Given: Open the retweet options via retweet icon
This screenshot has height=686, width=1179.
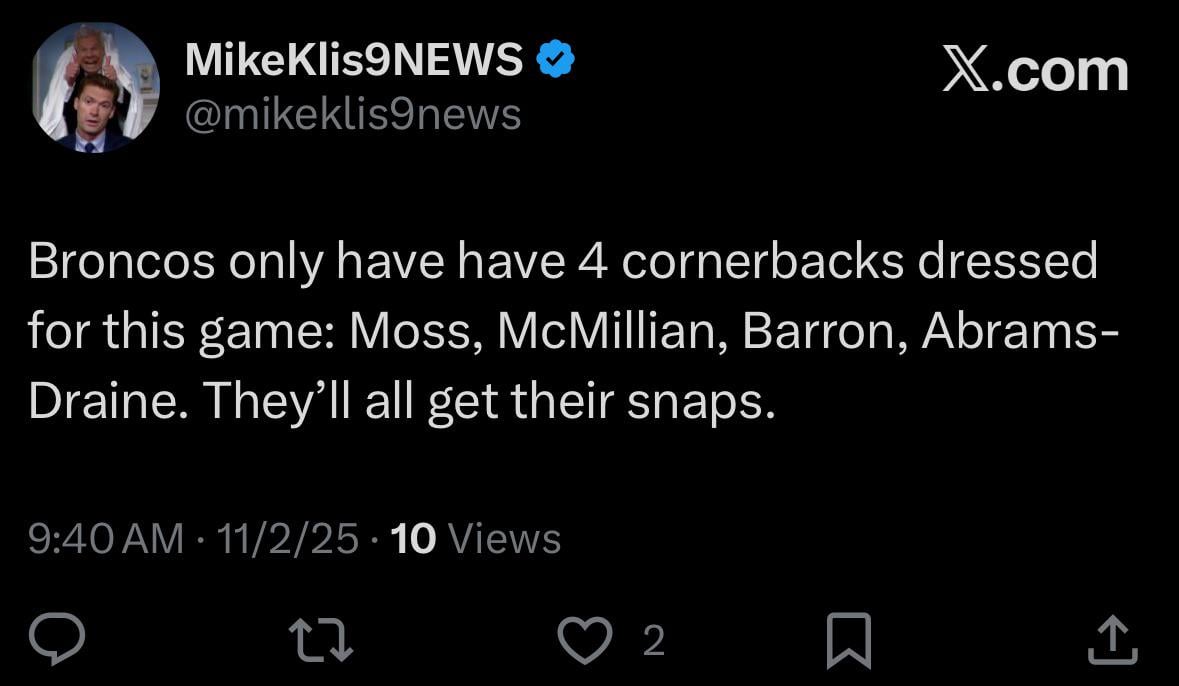Looking at the screenshot, I should 318,638.
